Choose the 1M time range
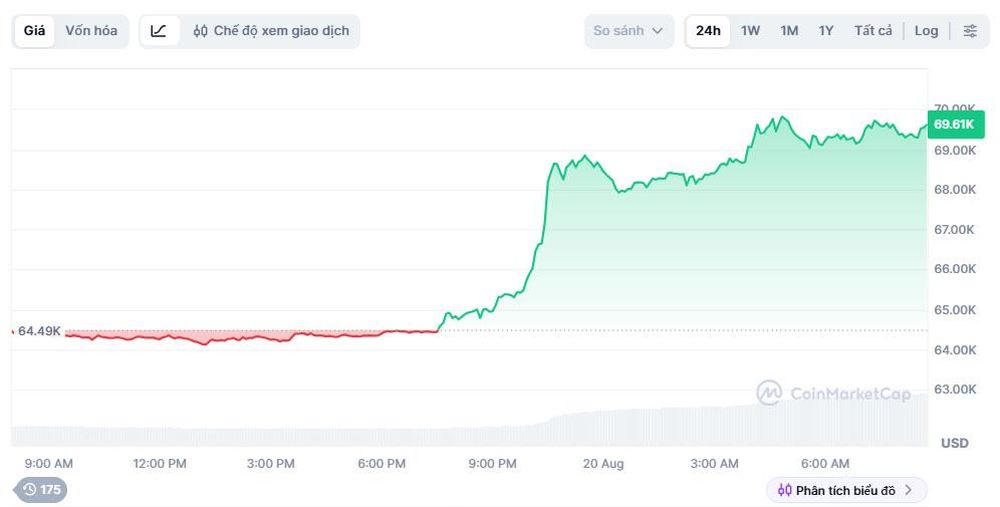This screenshot has height=507, width=1000. click(790, 31)
